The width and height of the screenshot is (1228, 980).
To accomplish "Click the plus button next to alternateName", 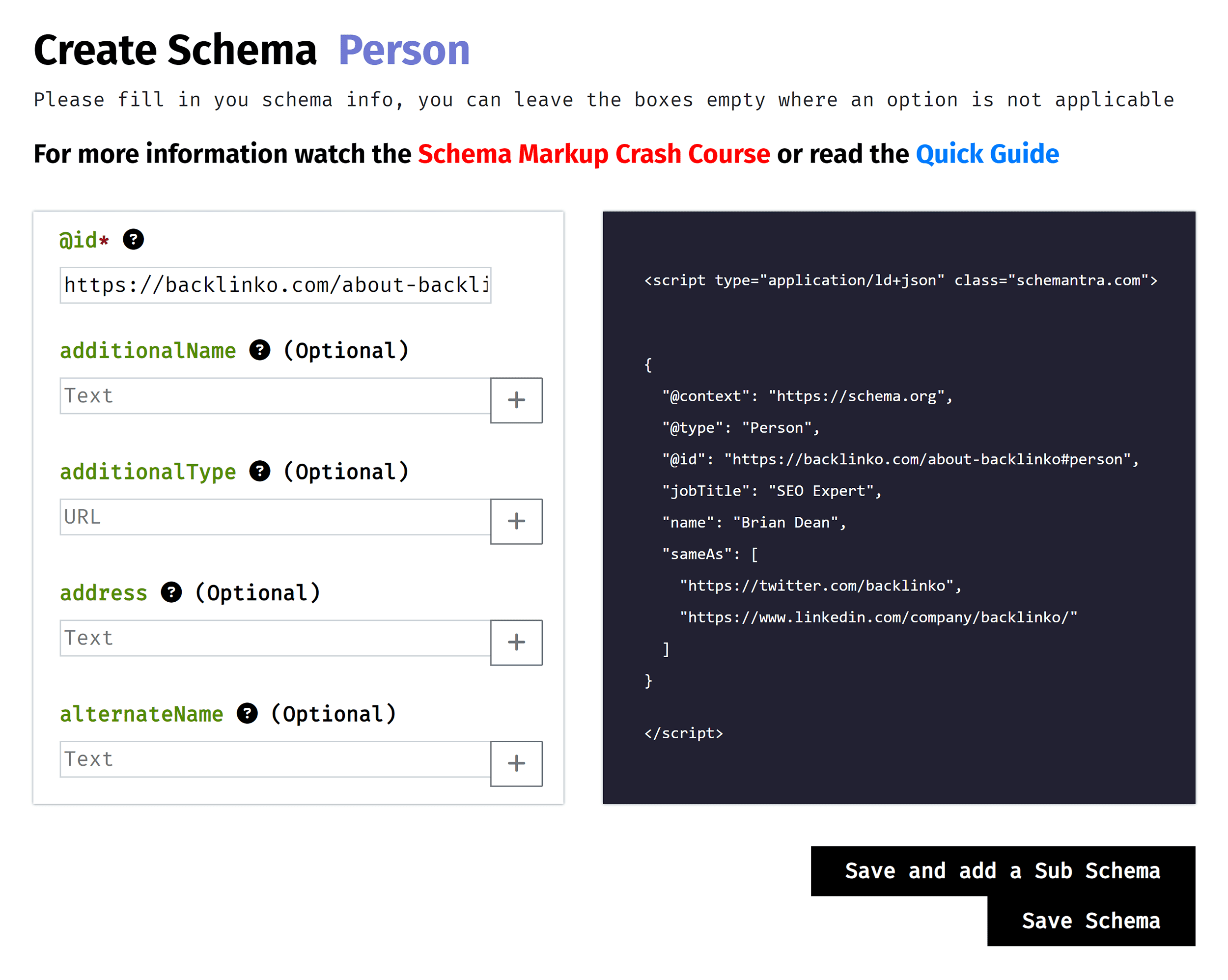I will tap(516, 763).
